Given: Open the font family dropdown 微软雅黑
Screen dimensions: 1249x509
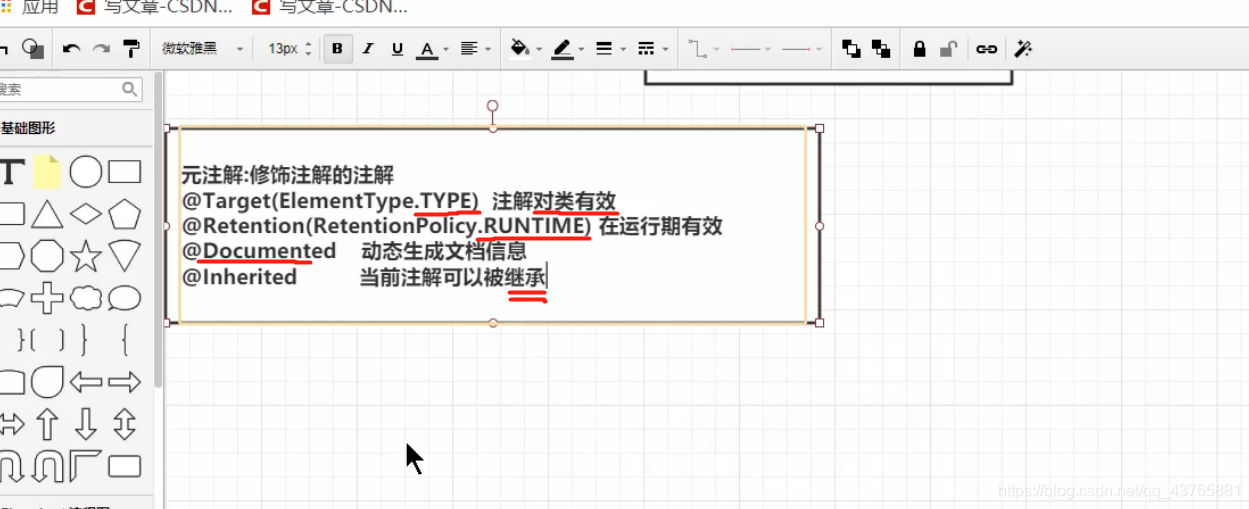Looking at the screenshot, I should tap(203, 49).
